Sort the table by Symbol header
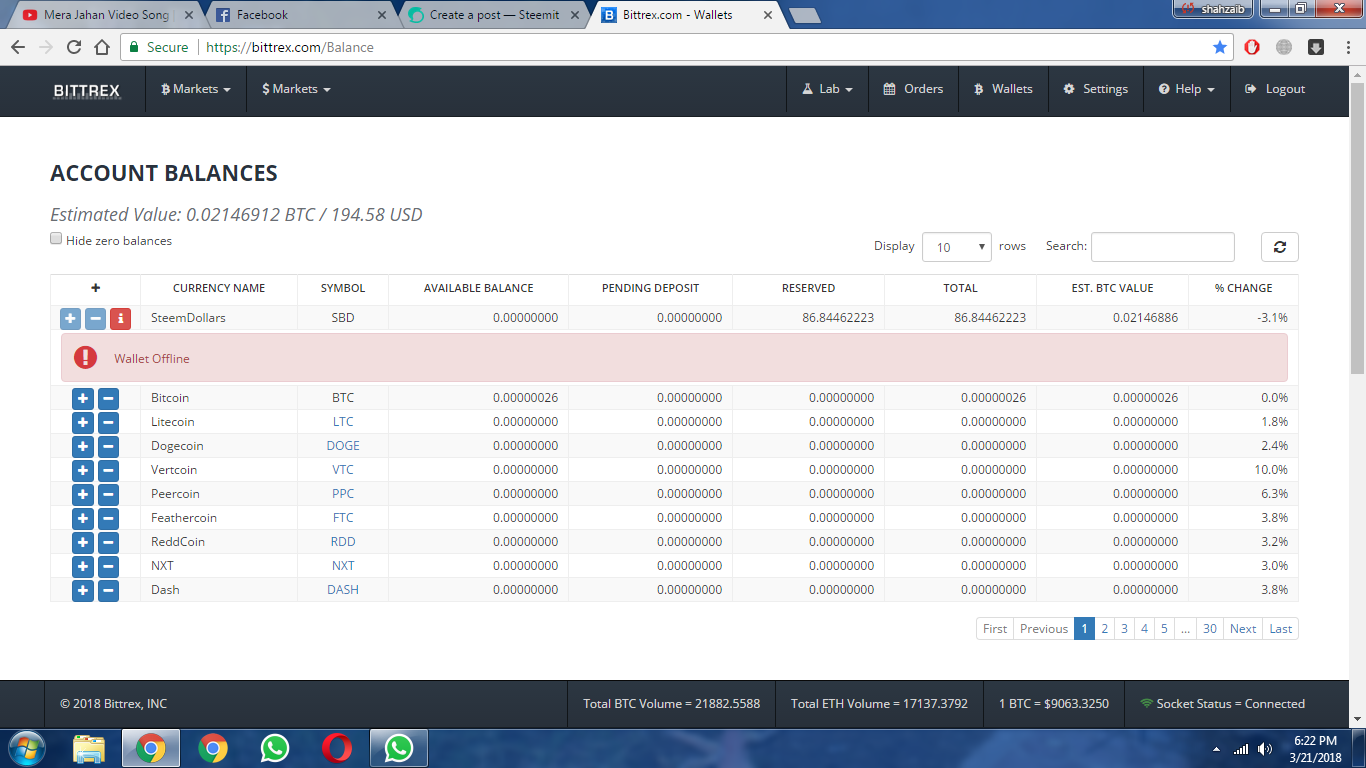 343,288
